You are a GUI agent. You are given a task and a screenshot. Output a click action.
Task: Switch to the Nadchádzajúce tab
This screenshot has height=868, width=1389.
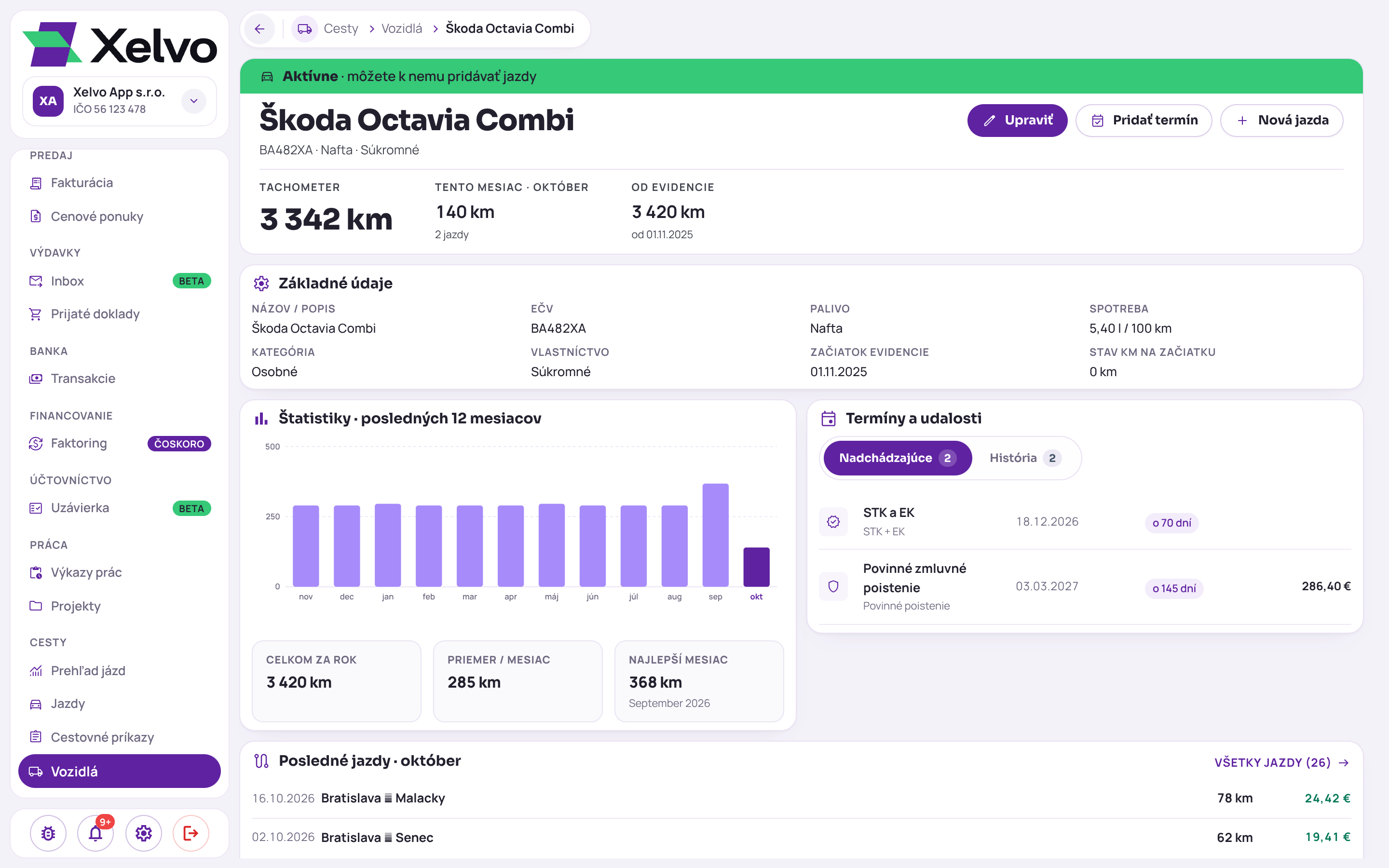[x=898, y=458]
